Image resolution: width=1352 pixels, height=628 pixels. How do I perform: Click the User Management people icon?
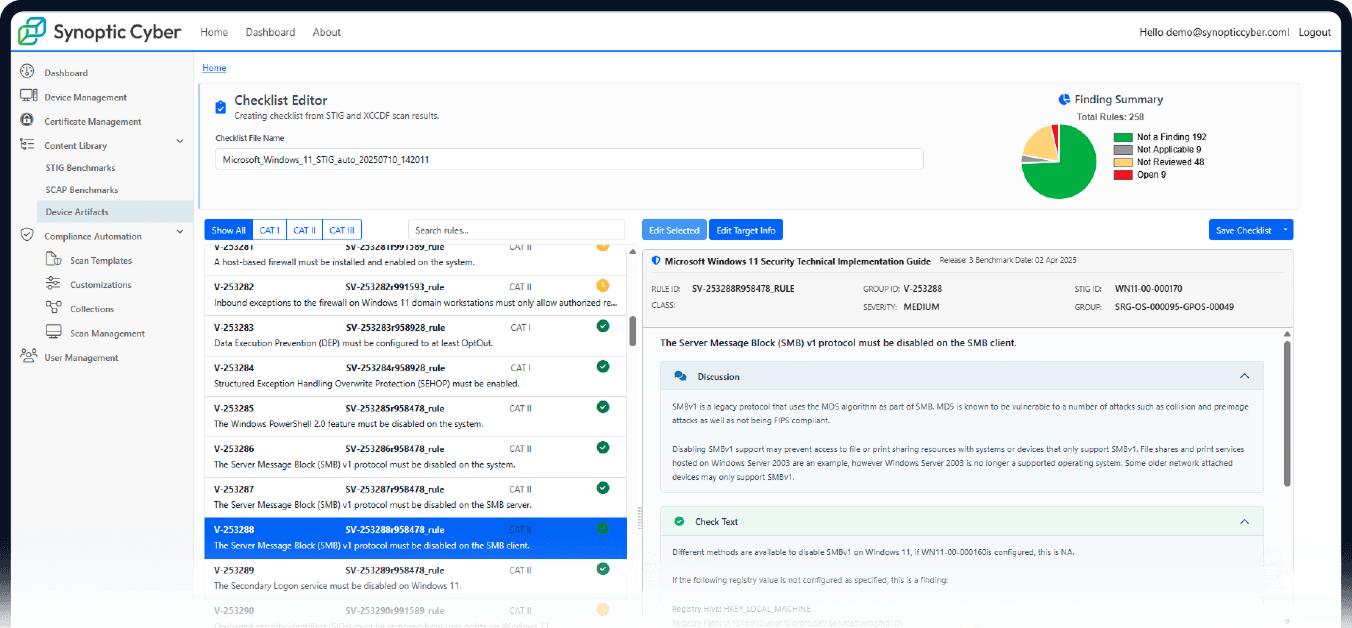point(28,357)
